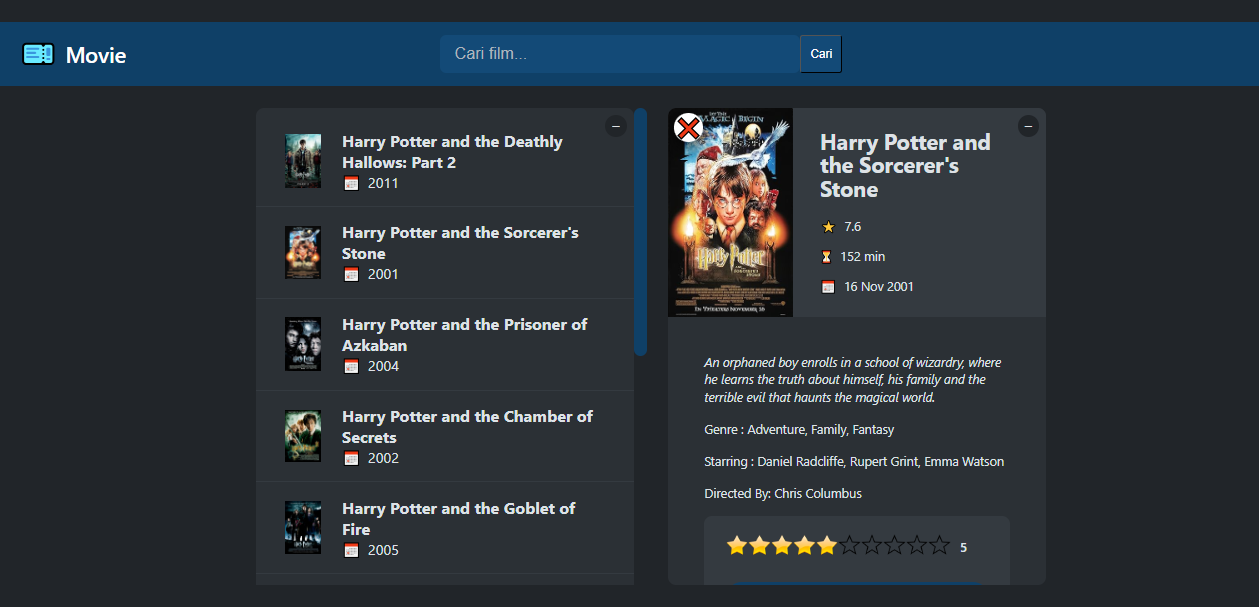This screenshot has height=607, width=1259.
Task: Click the hourglass icon beside 152 min
Action: [827, 257]
